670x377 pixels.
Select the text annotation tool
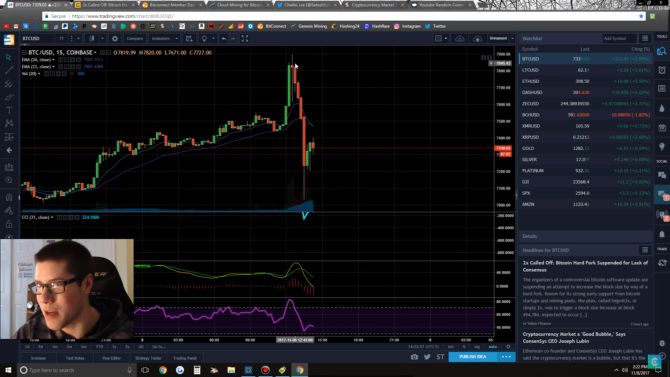(9, 110)
